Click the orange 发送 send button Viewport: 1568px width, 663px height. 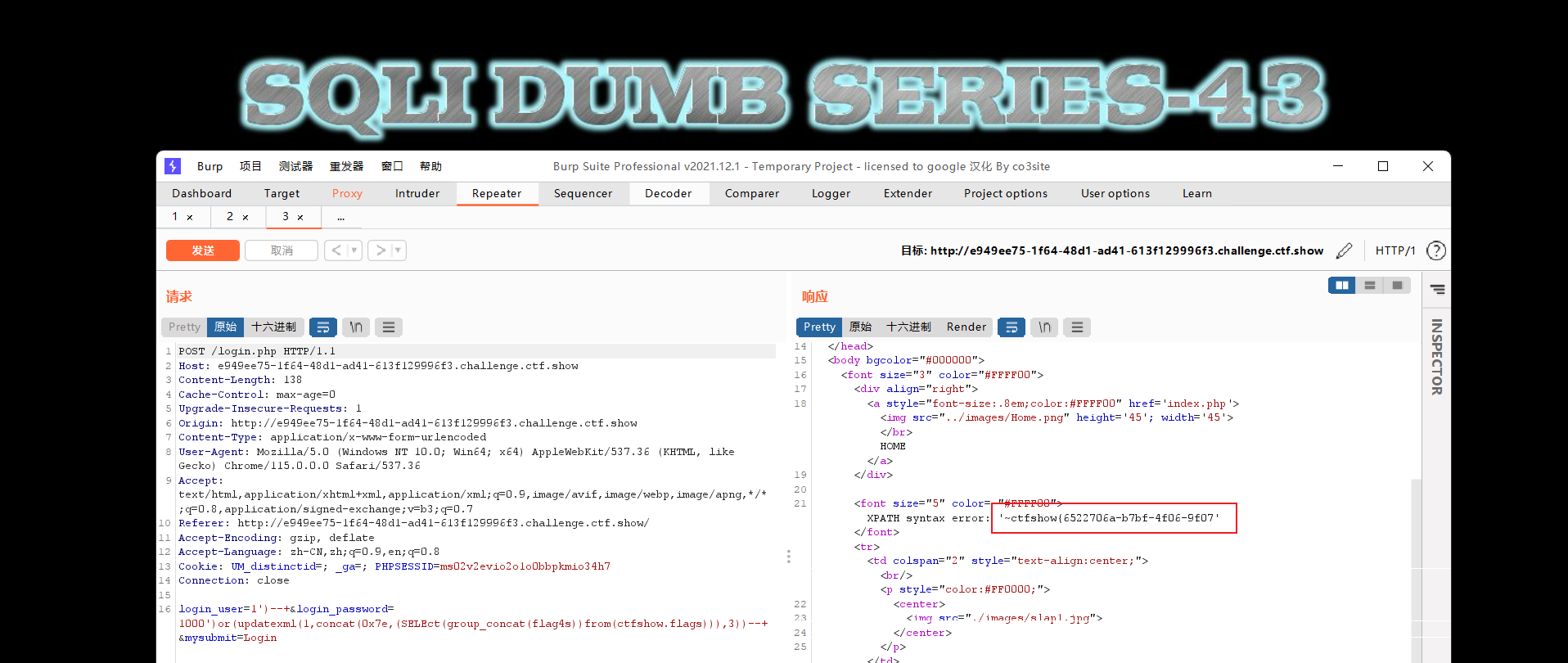pos(203,250)
